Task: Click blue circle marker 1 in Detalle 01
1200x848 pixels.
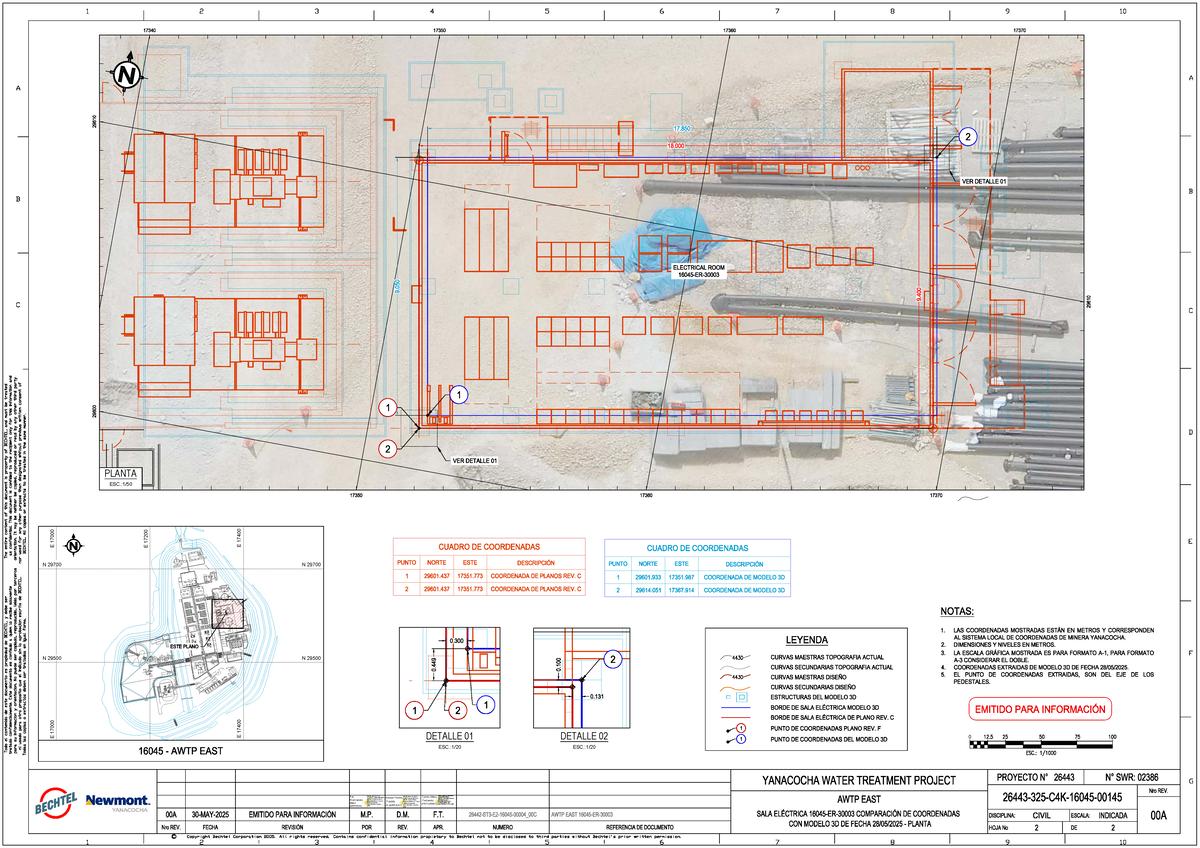Action: click(x=485, y=704)
